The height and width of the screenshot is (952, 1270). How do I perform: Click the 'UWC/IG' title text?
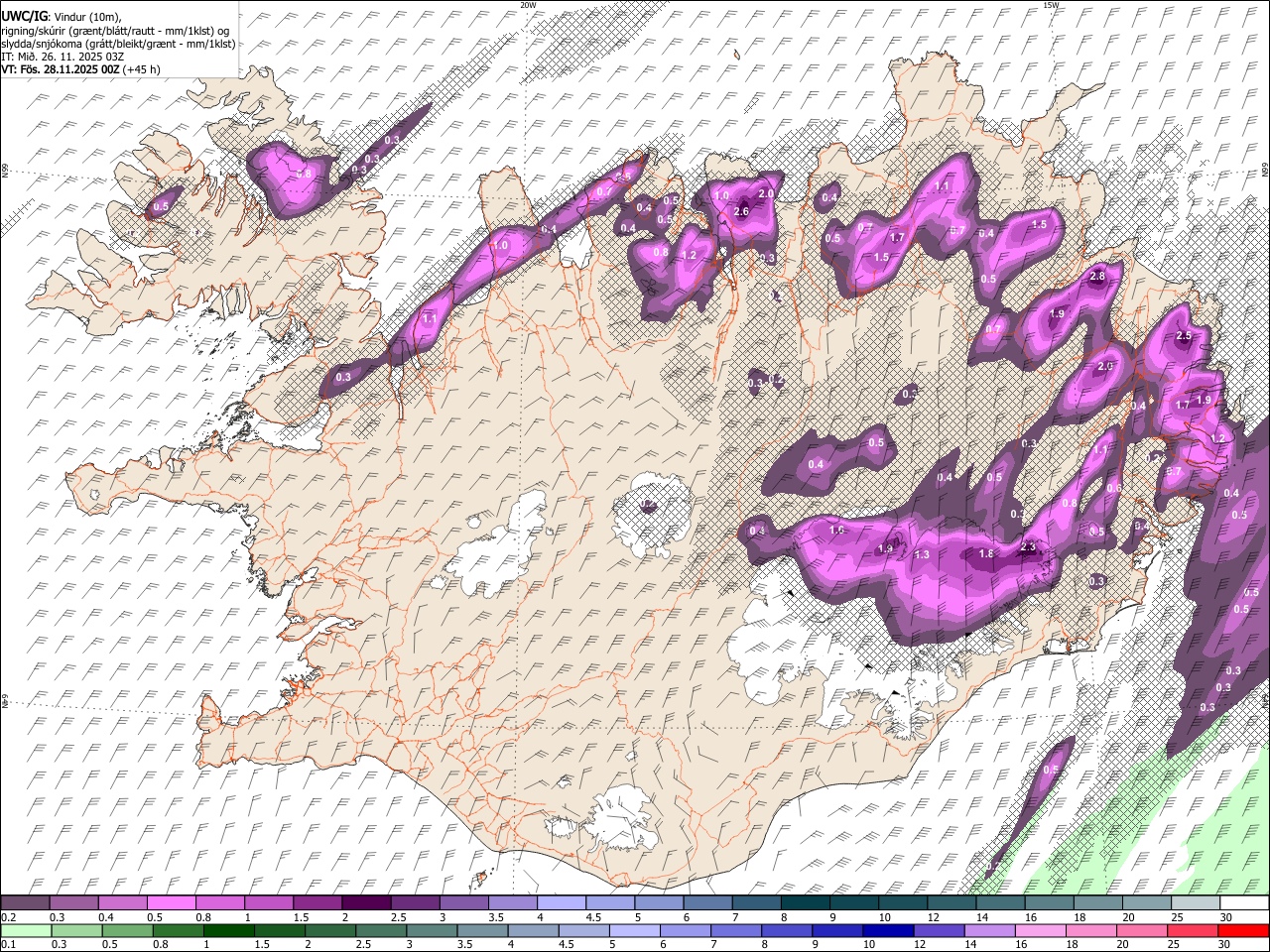(x=23, y=16)
